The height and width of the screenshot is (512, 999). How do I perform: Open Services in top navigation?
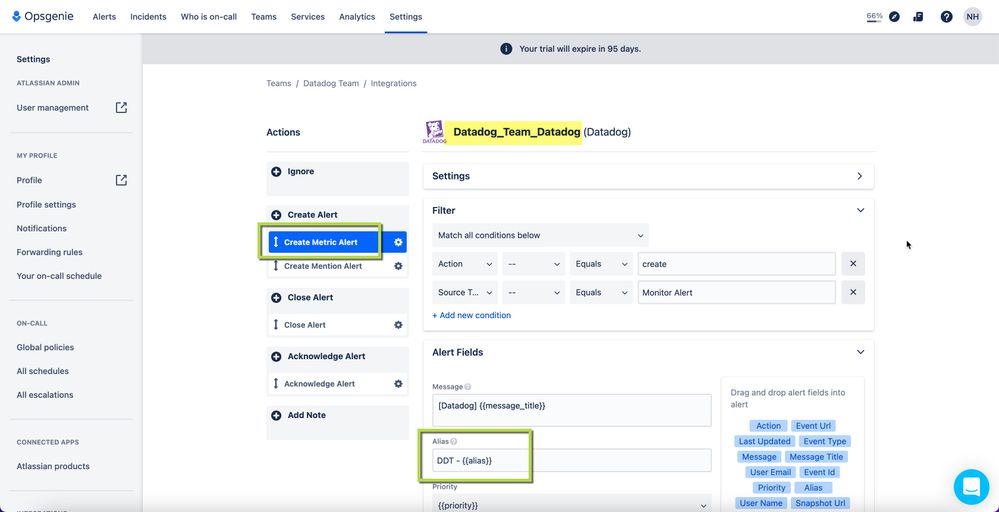[308, 17]
